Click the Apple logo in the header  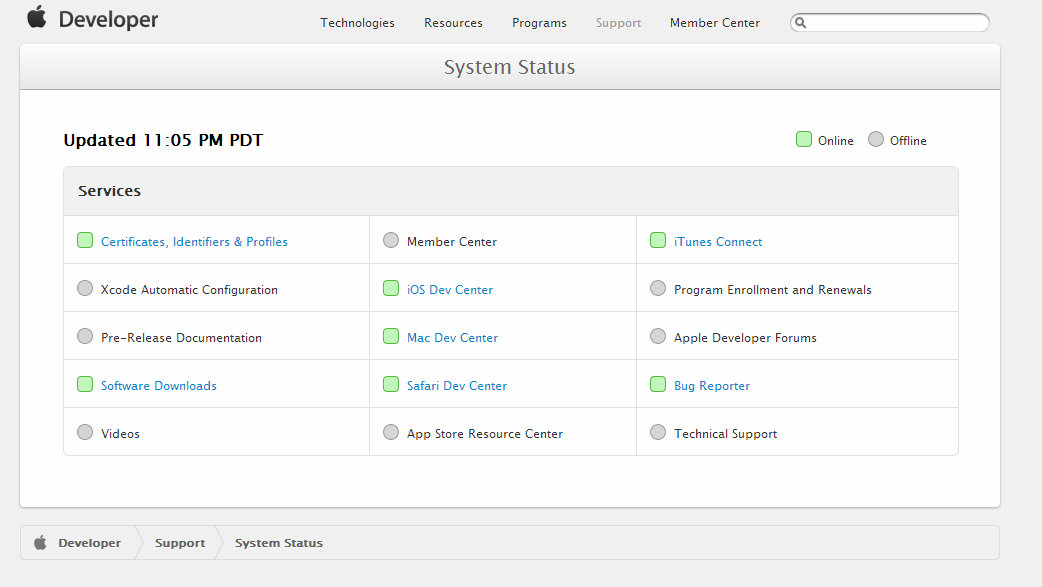click(37, 17)
